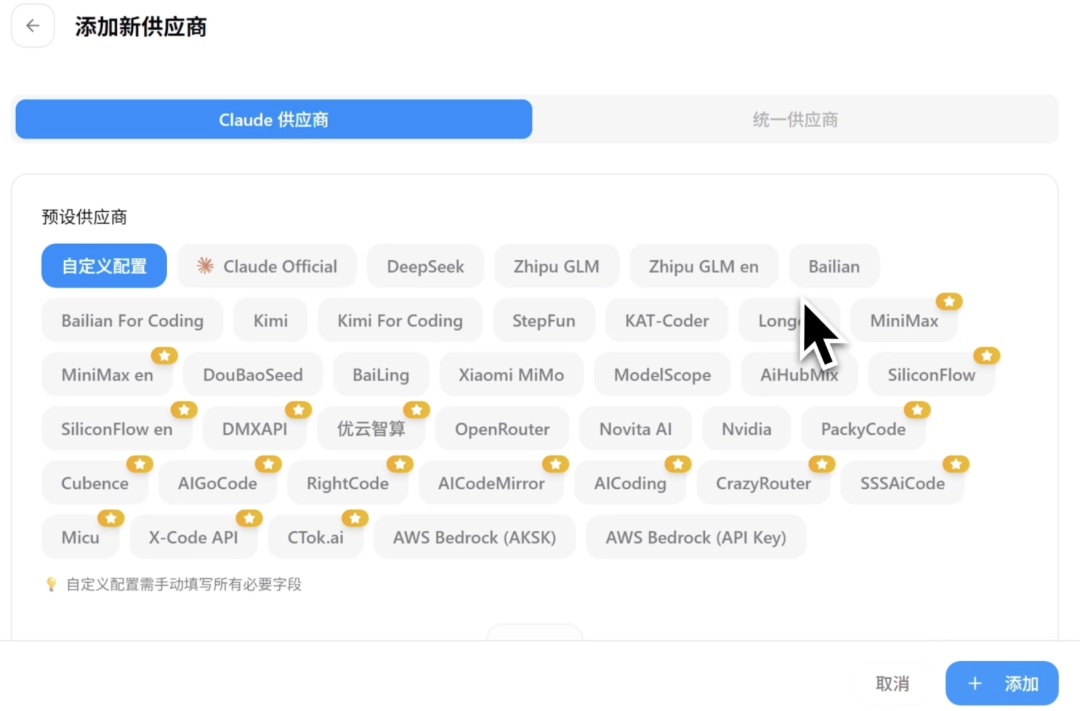Click the star badge on PackyCode
1080x711 pixels.
[x=917, y=410]
